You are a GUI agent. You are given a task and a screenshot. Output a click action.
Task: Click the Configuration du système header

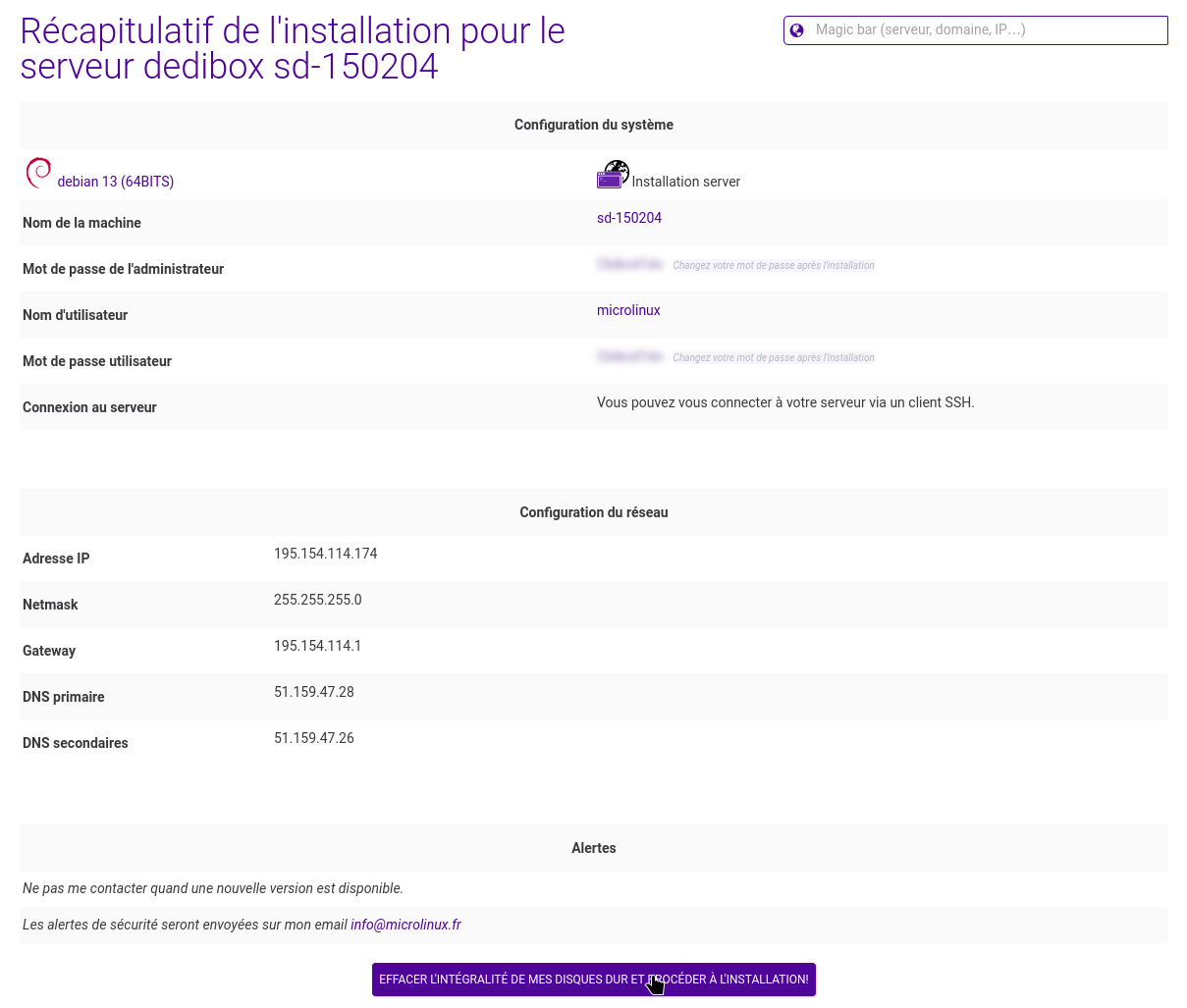pyautogui.click(x=593, y=125)
